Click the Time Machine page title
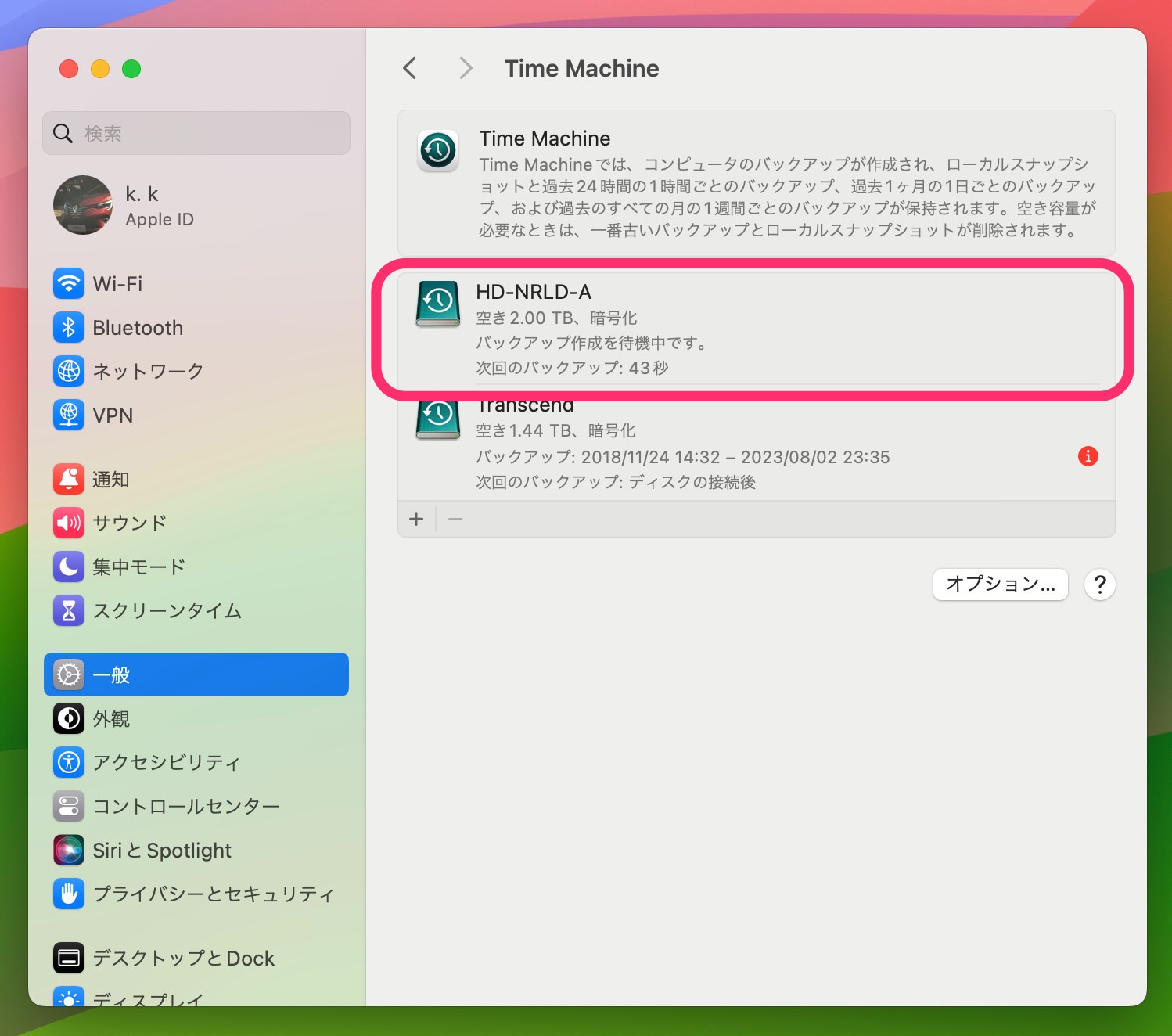Image resolution: width=1172 pixels, height=1036 pixels. [581, 68]
